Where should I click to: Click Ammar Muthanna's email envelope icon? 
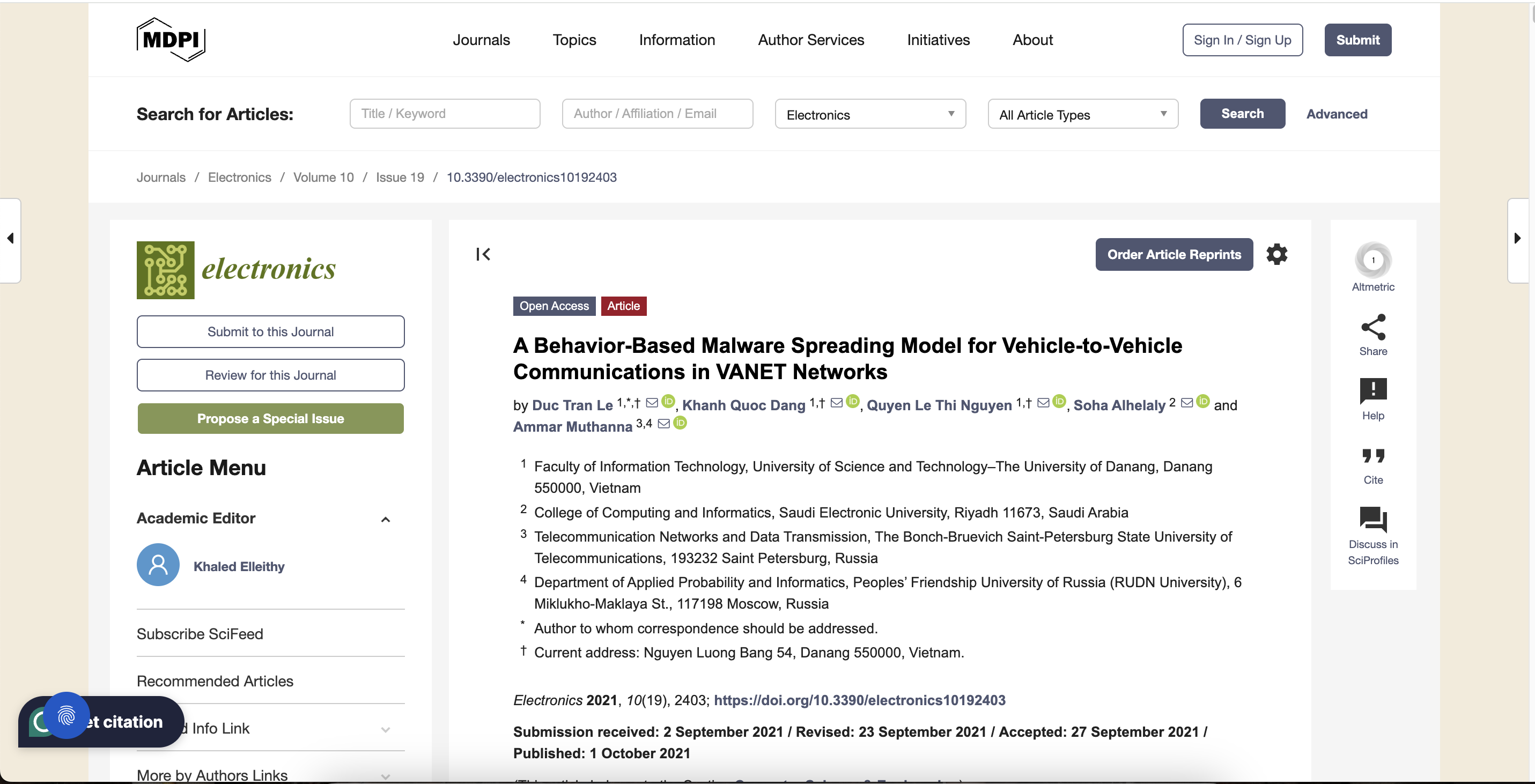click(664, 424)
